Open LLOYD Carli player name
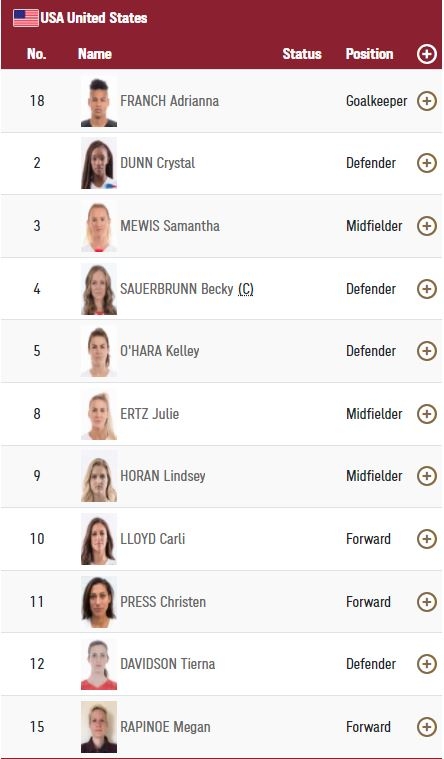This screenshot has height=759, width=444. [x=153, y=539]
